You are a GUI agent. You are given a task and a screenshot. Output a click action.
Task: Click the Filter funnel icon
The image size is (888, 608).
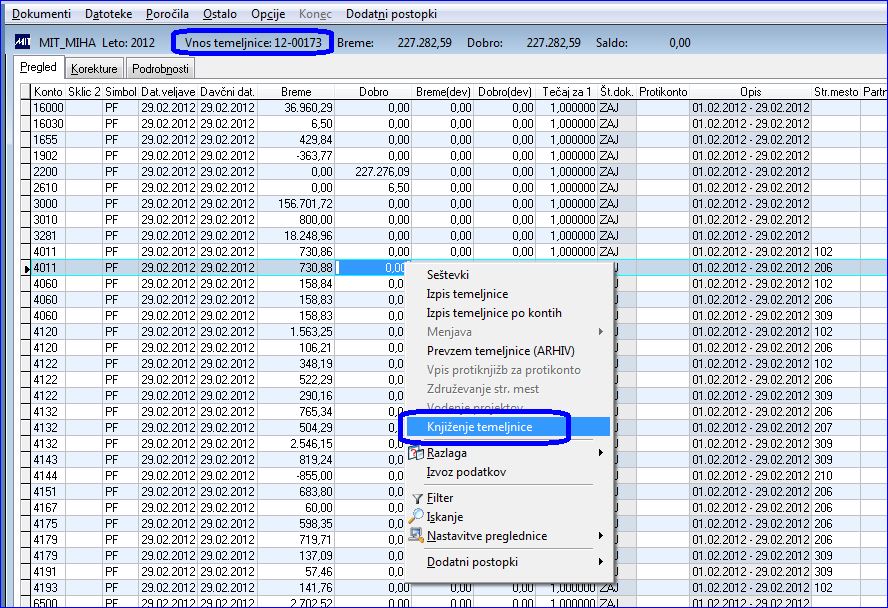click(x=417, y=498)
